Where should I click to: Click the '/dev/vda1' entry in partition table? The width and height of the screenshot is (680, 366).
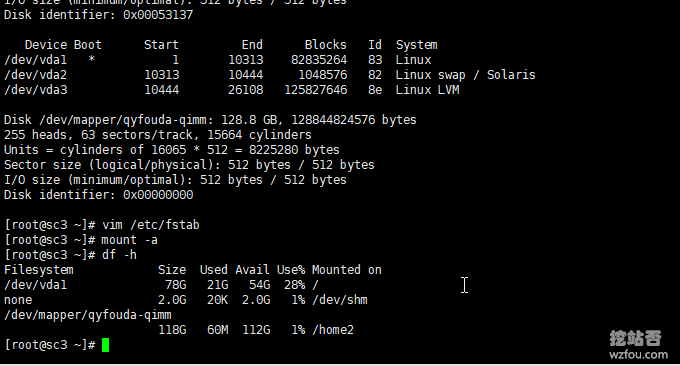[x=36, y=60]
